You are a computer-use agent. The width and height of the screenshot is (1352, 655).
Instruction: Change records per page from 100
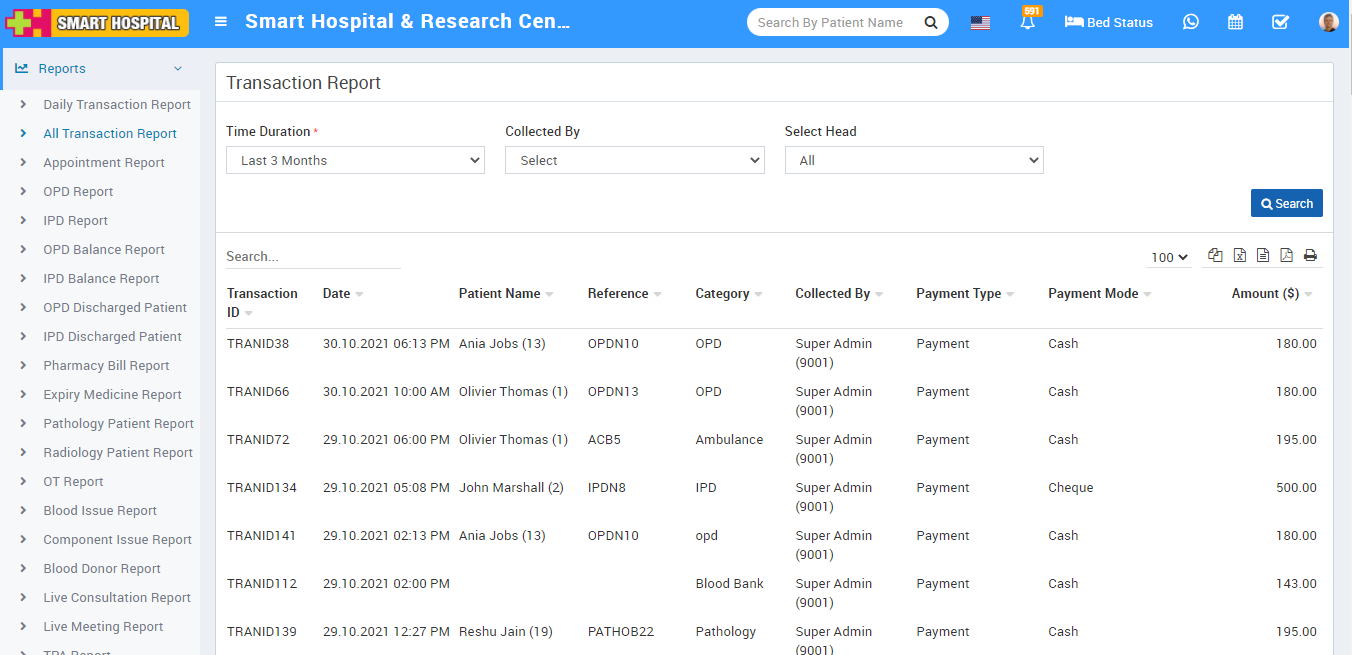(1168, 257)
